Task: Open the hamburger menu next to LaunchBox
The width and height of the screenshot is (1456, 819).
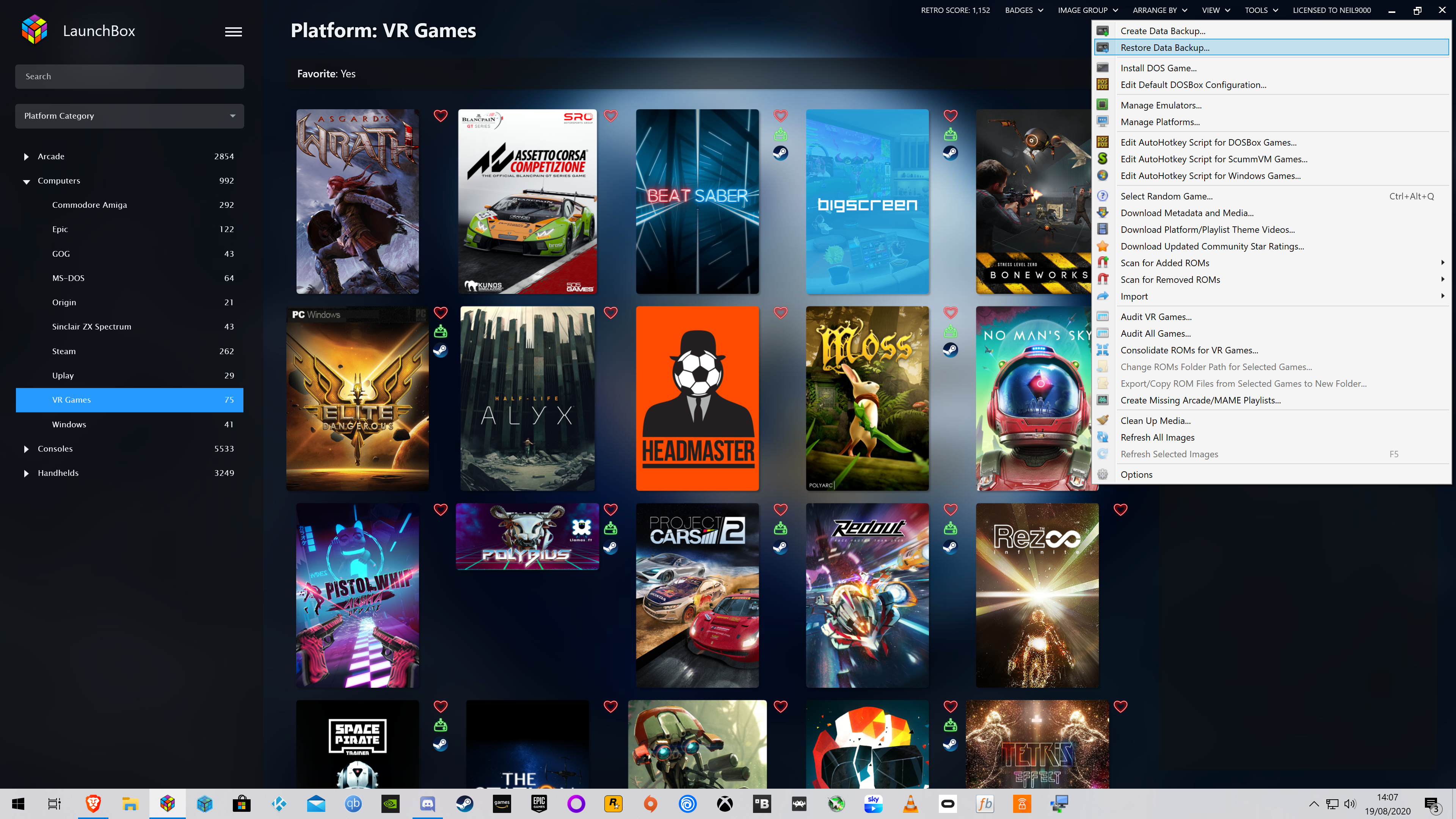Action: tap(234, 31)
